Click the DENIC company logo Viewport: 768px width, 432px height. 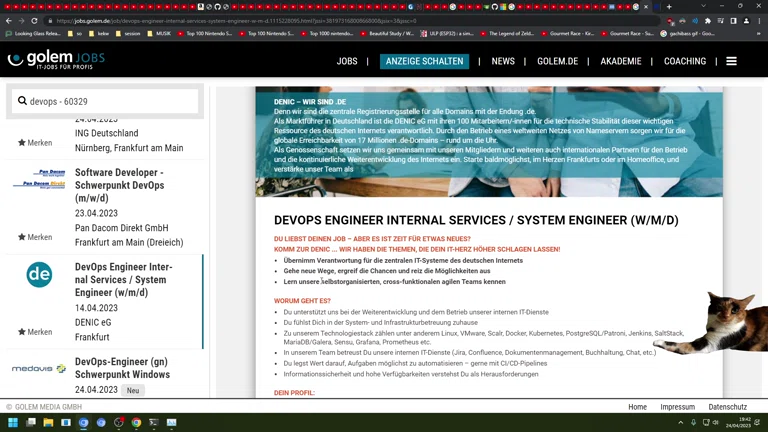(39, 275)
